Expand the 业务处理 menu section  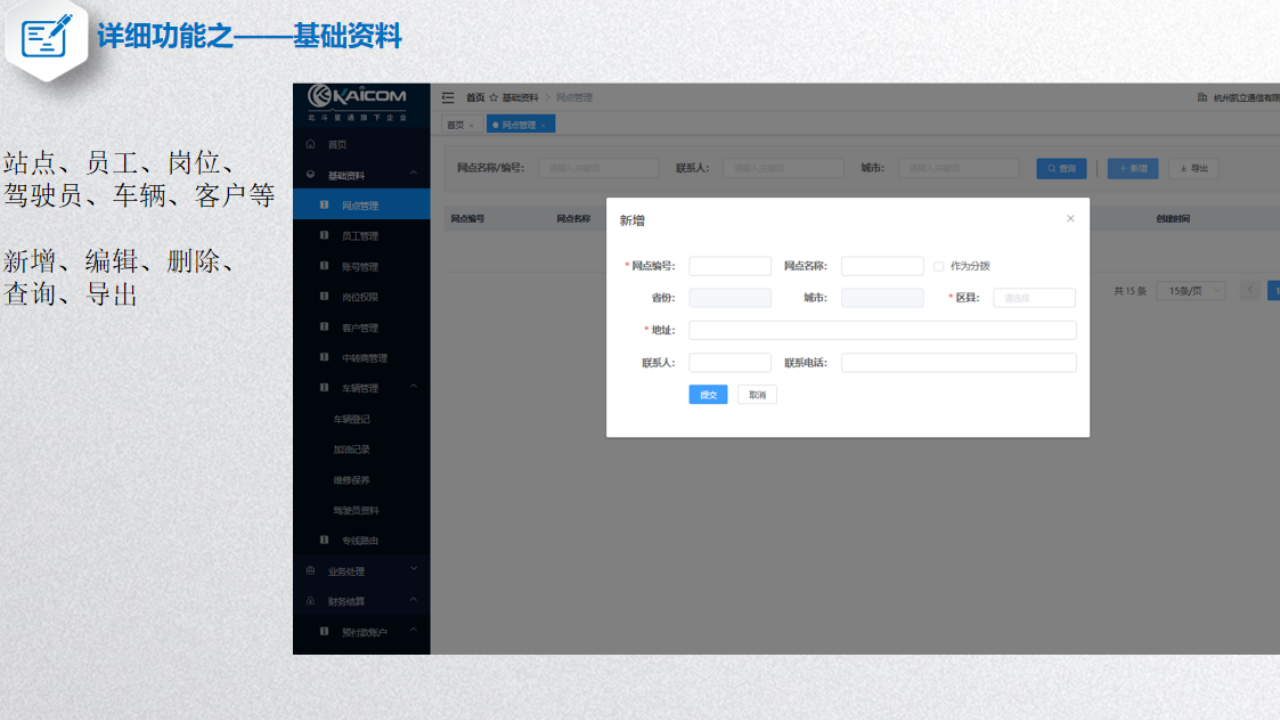[x=414, y=570]
